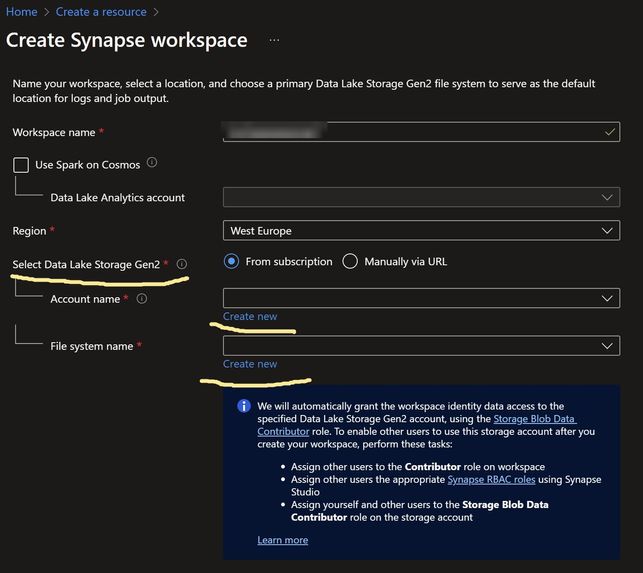Open the Region dropdown showing West Europe
The image size is (643, 573).
coord(421,231)
